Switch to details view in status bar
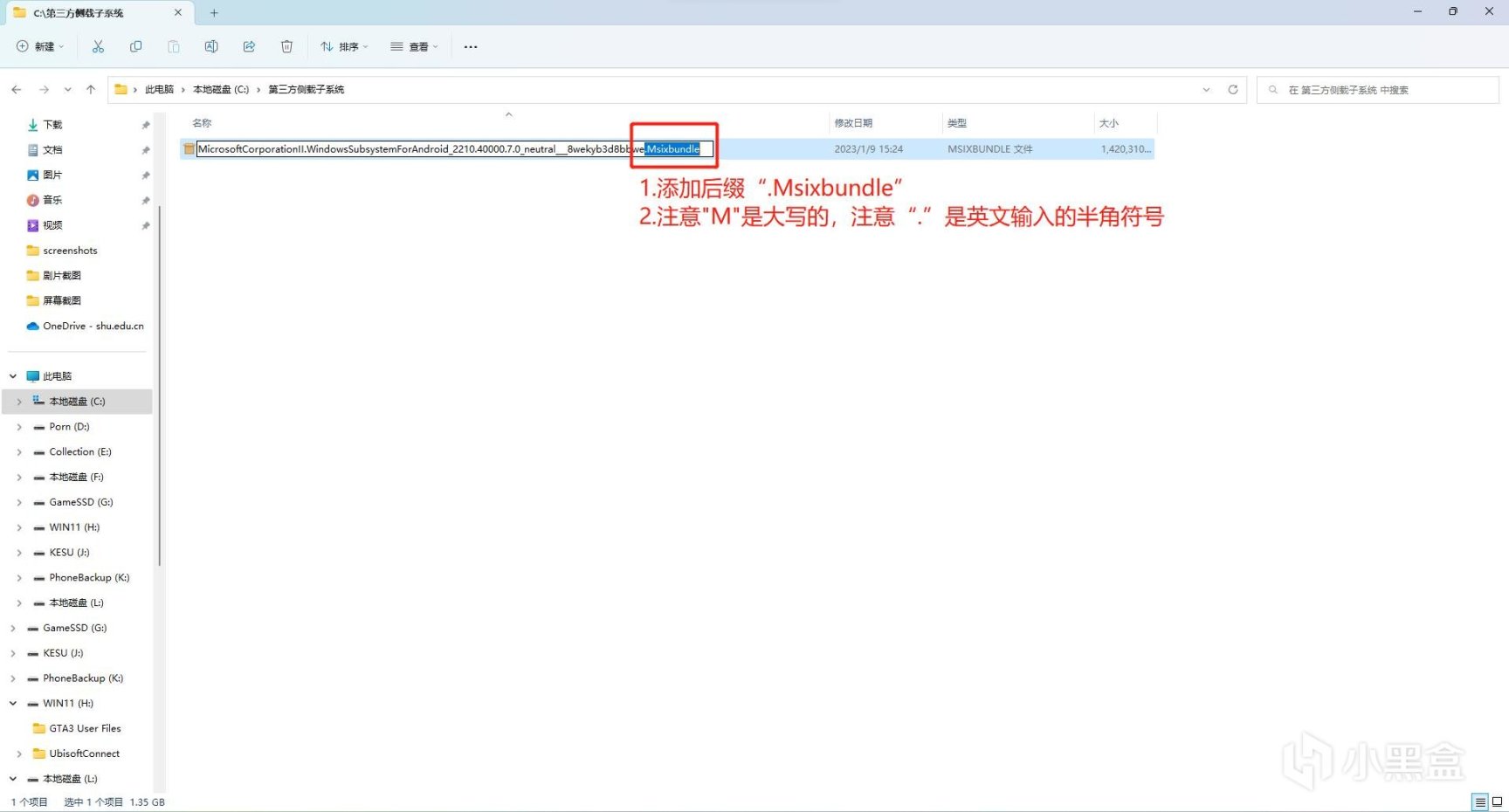The height and width of the screenshot is (812, 1509). click(x=1480, y=802)
